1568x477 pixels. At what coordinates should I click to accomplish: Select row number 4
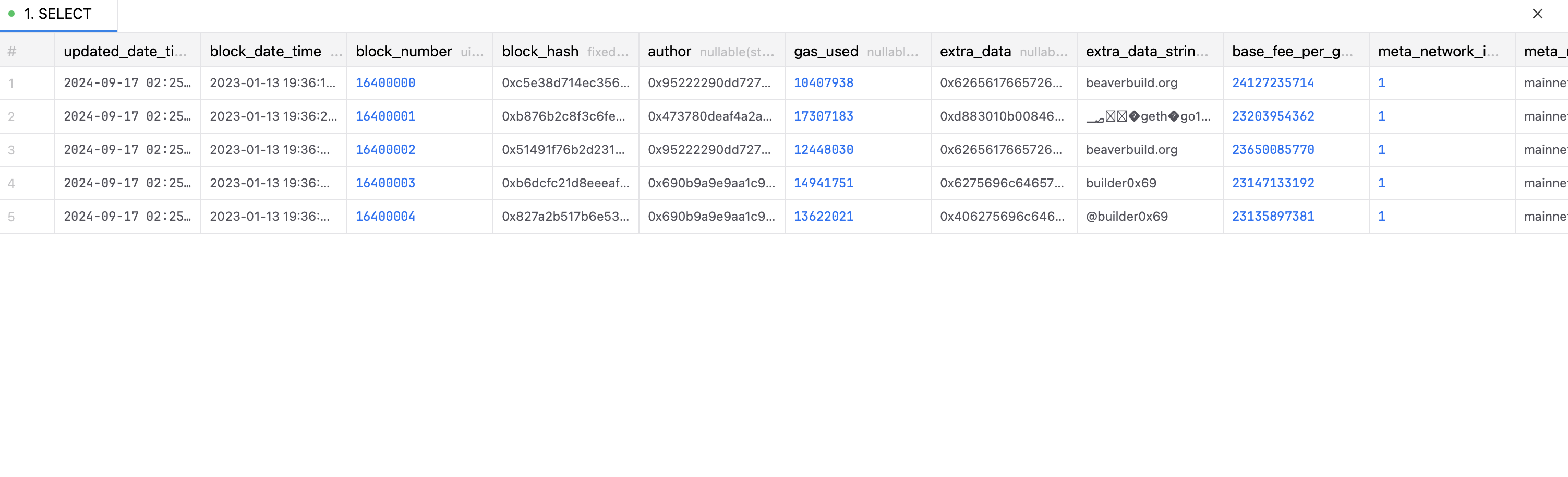pyautogui.click(x=11, y=183)
